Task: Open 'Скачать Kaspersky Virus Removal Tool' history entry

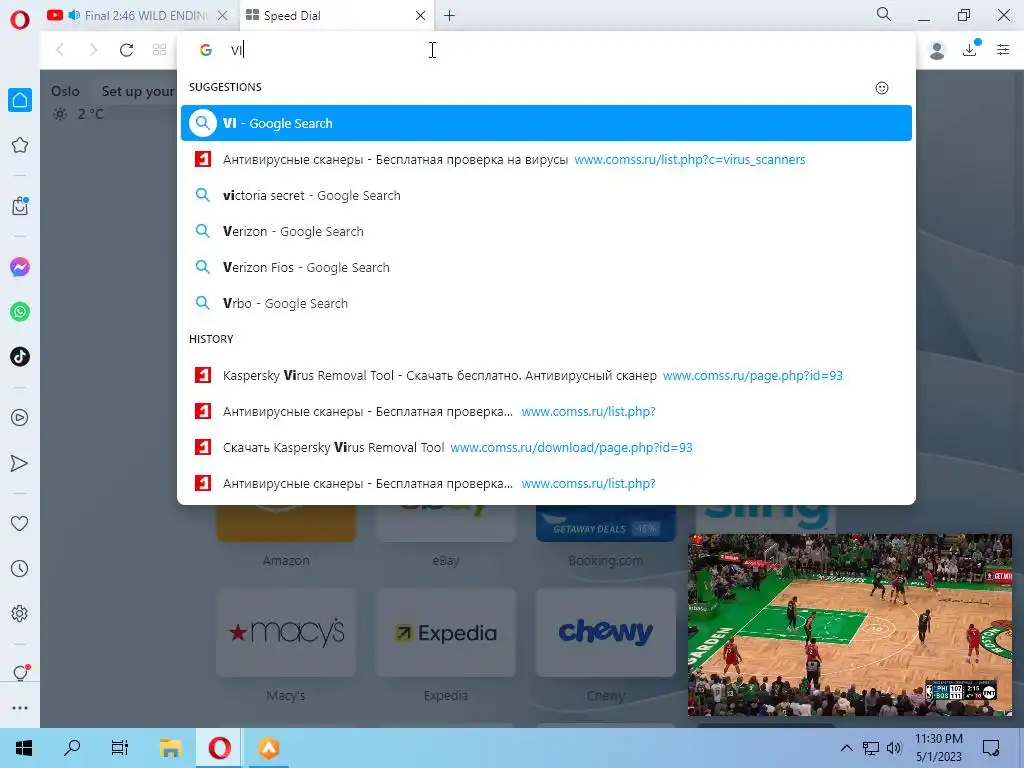Action: pyautogui.click(x=546, y=447)
